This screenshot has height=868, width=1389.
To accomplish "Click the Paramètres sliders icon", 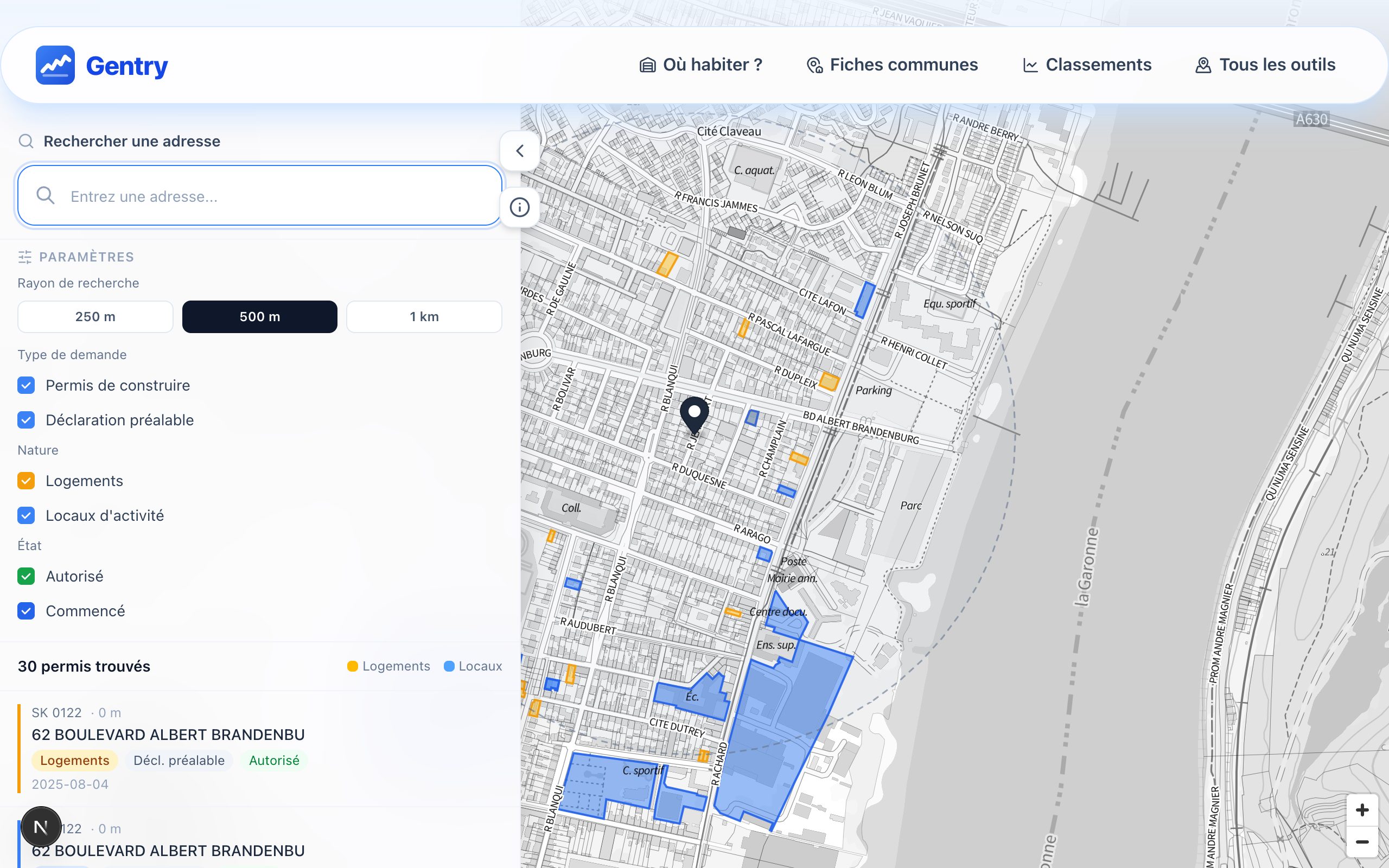I will coord(24,257).
